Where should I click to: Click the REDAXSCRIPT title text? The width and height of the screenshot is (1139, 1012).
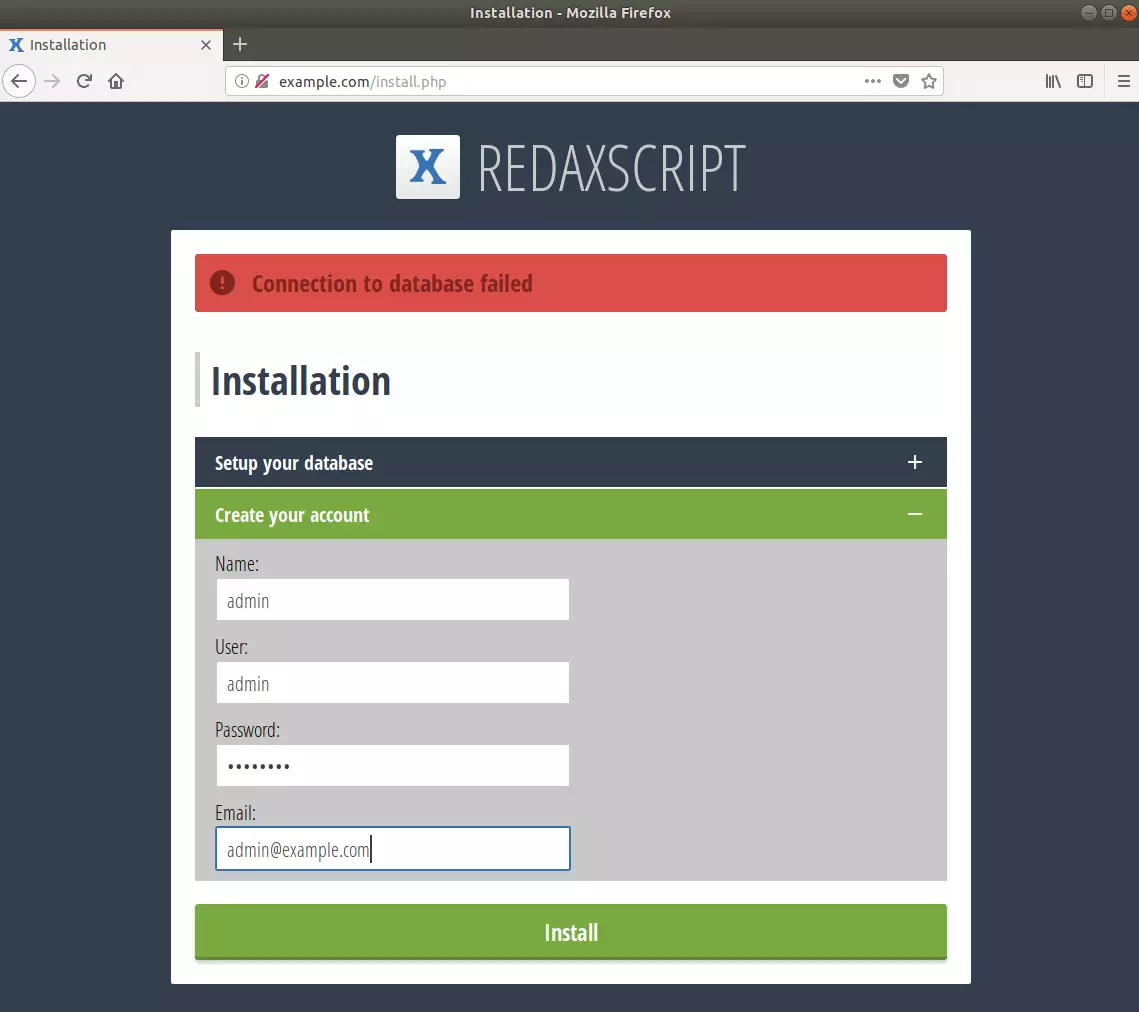(612, 168)
